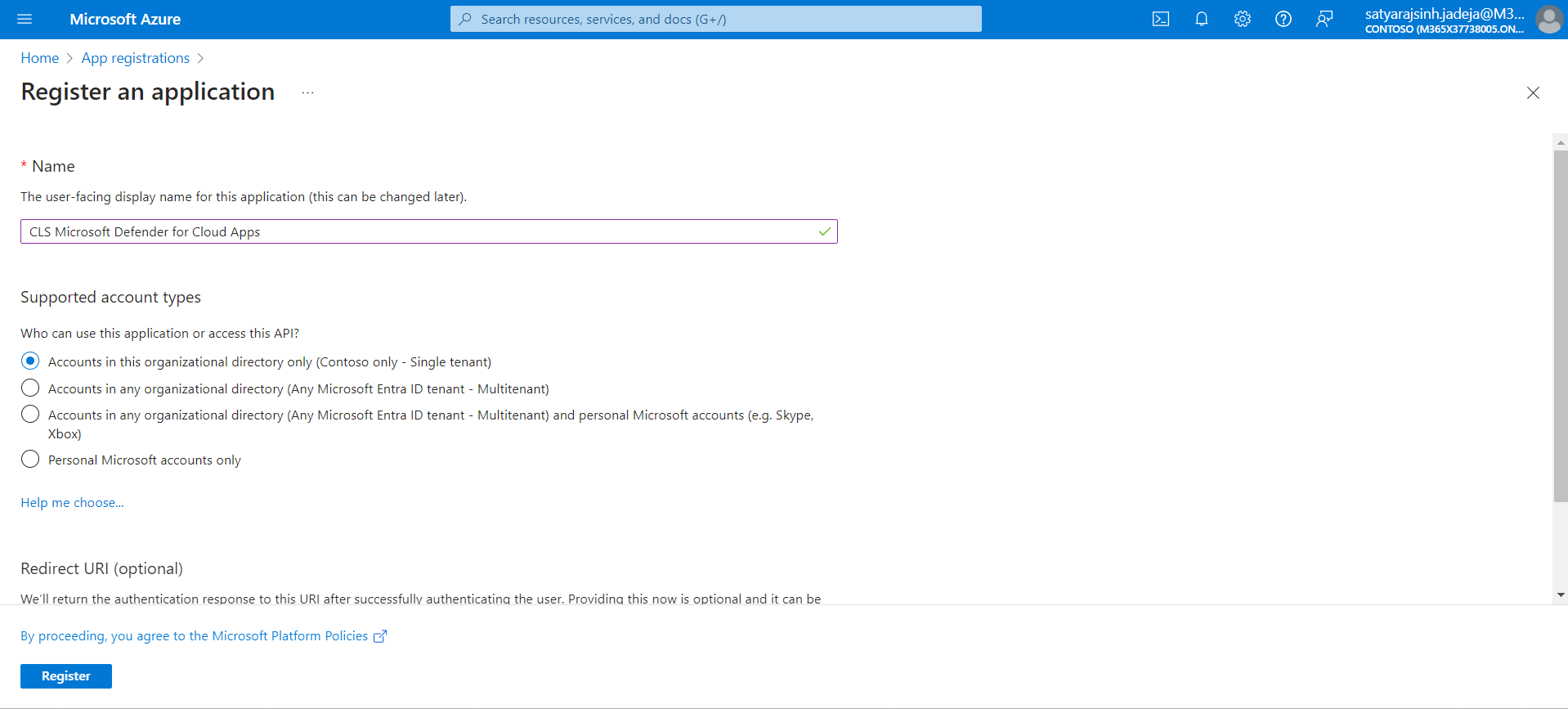Focus the Search resources, services, and docs box

click(x=716, y=19)
